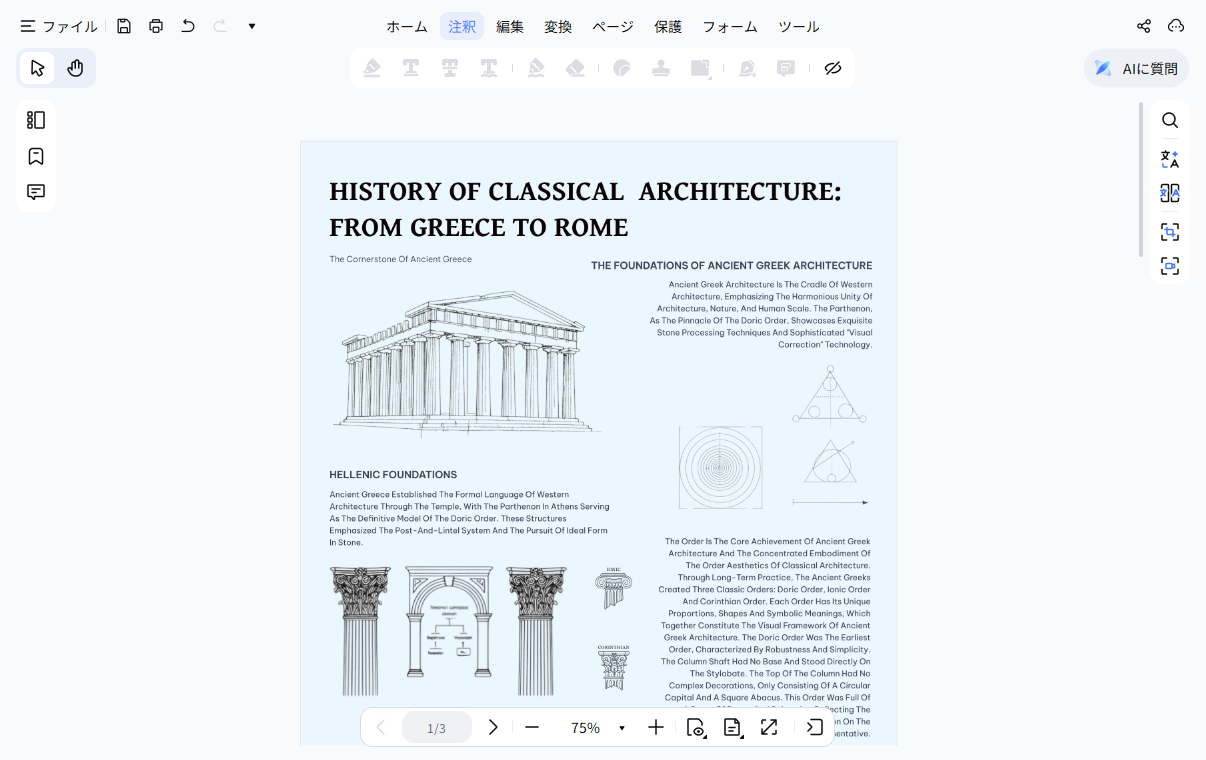Screen dimensions: 1206x760
Task: Click the Parthenon temple drawing
Action: click(467, 363)
